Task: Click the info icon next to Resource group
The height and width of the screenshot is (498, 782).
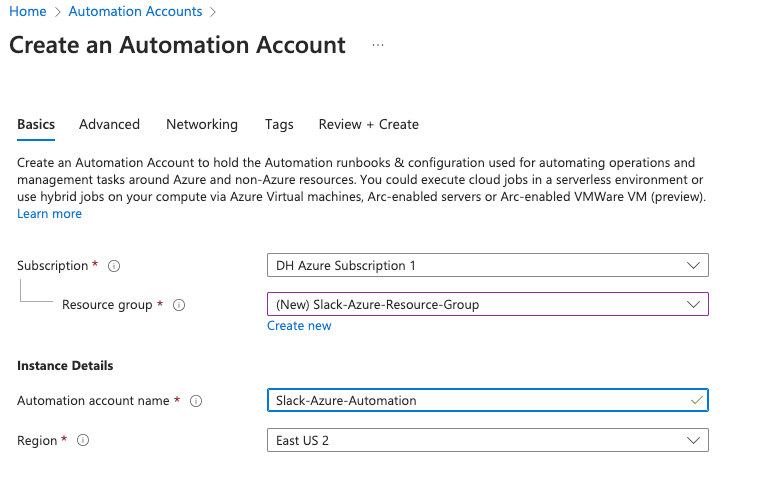Action: click(x=179, y=305)
